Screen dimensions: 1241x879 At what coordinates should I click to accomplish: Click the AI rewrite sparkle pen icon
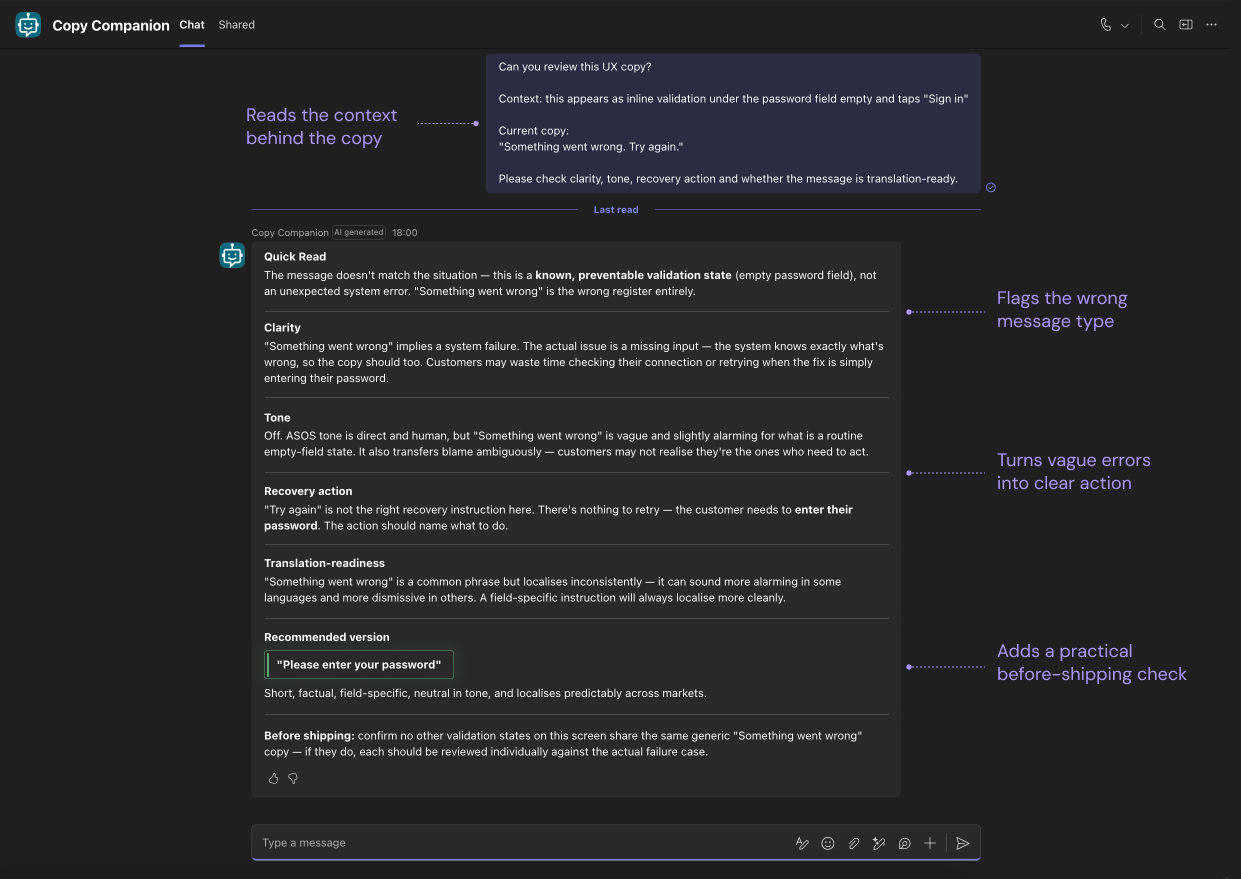point(879,843)
